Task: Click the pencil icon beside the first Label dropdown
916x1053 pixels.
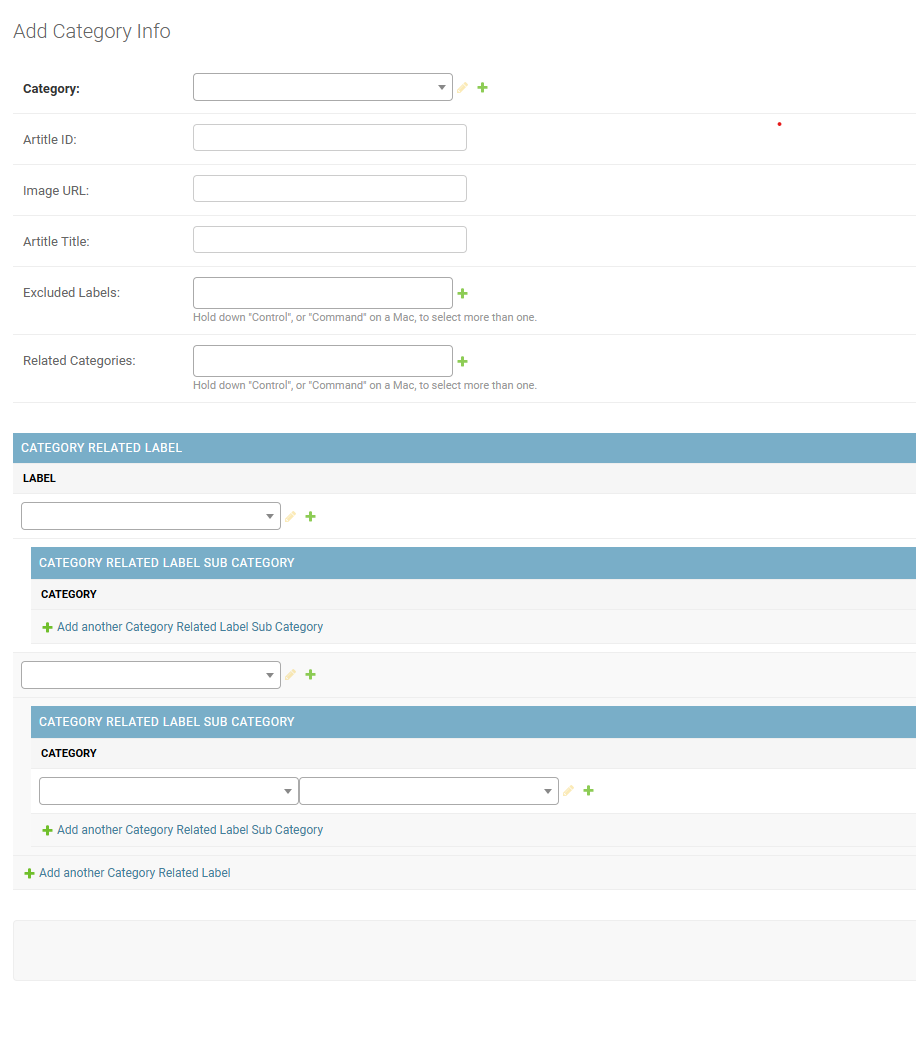Action: pyautogui.click(x=290, y=516)
